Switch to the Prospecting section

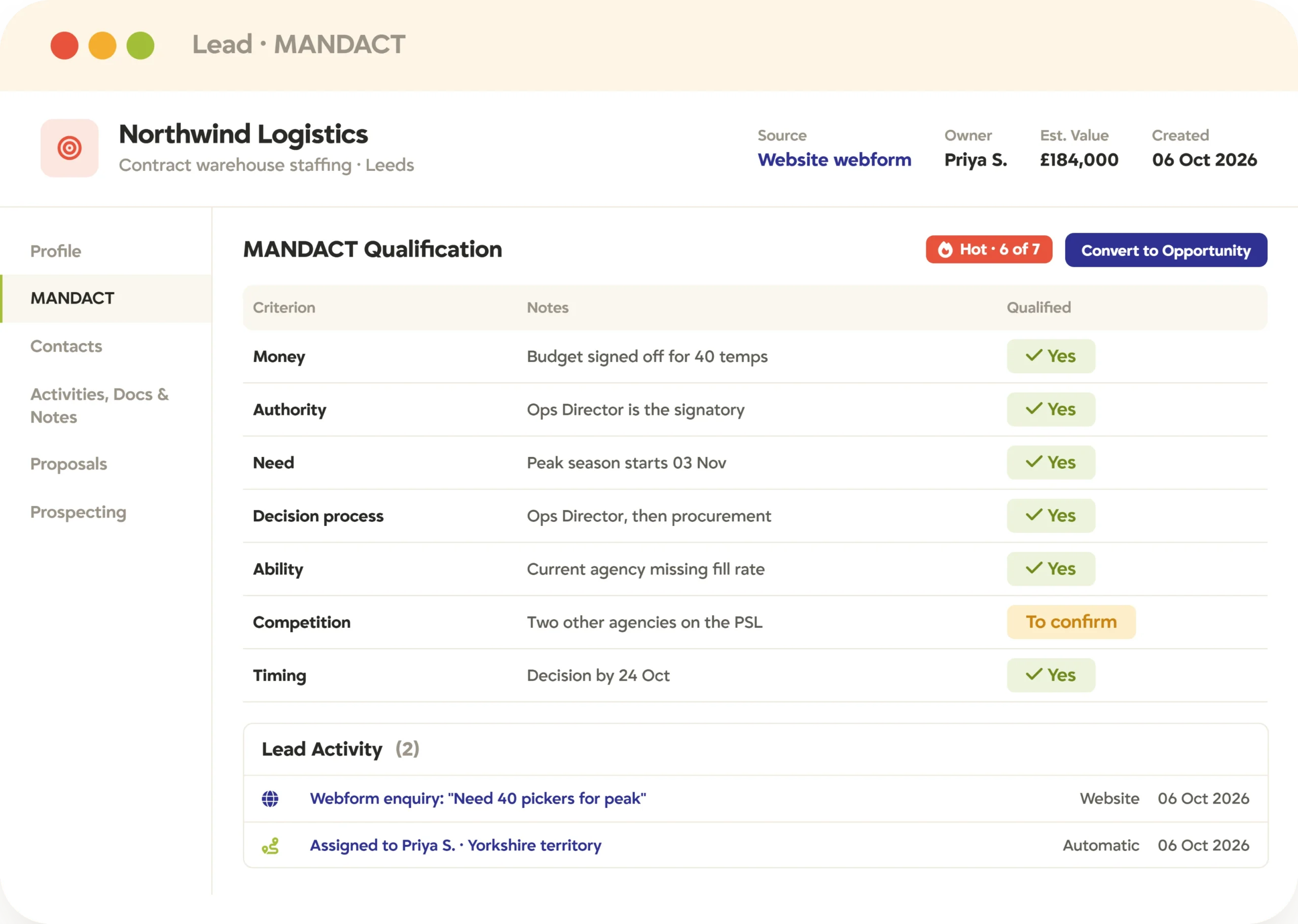[x=79, y=512]
